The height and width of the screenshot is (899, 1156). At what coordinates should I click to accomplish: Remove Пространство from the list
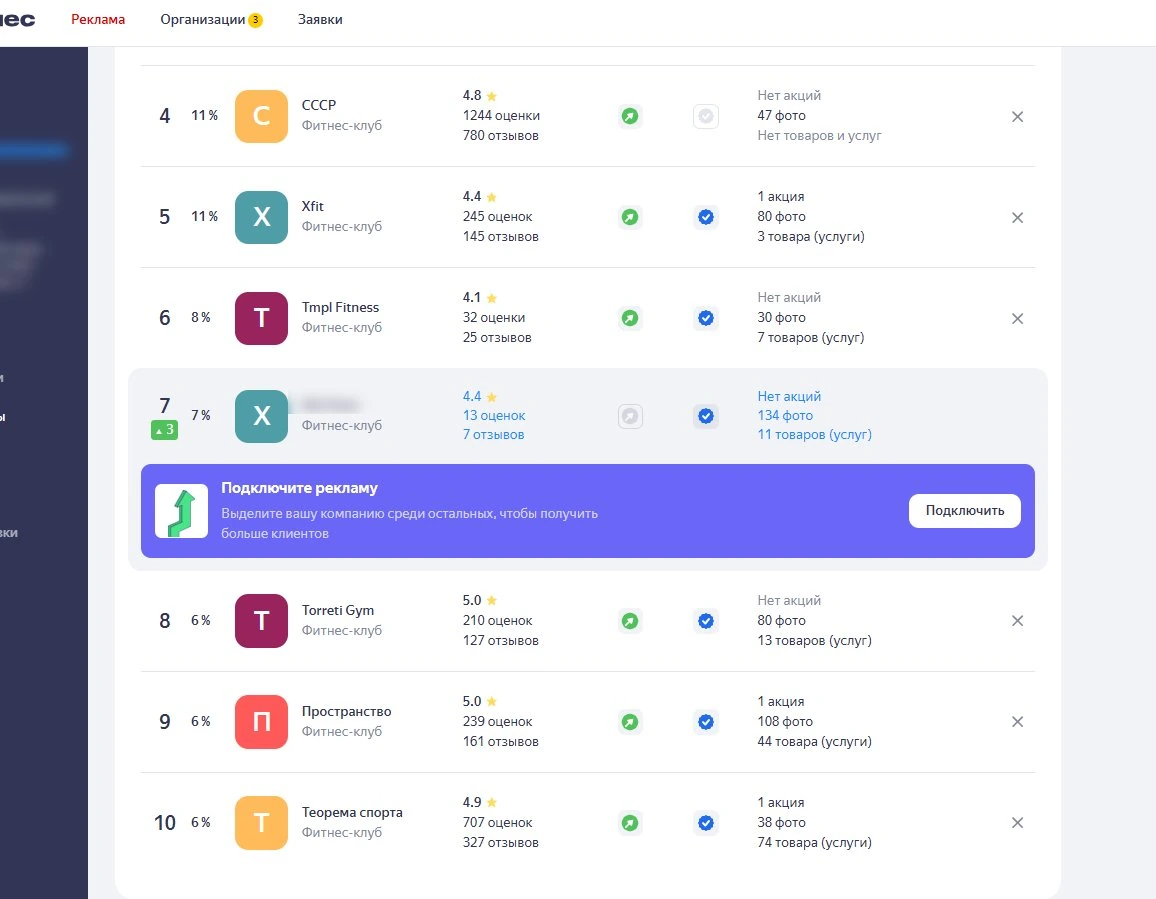pyautogui.click(x=1017, y=722)
